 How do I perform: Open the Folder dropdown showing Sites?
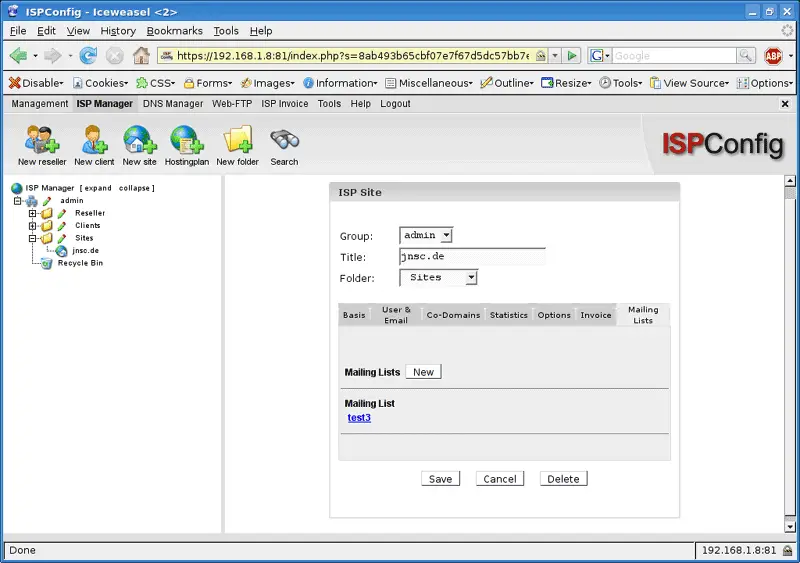pos(438,278)
